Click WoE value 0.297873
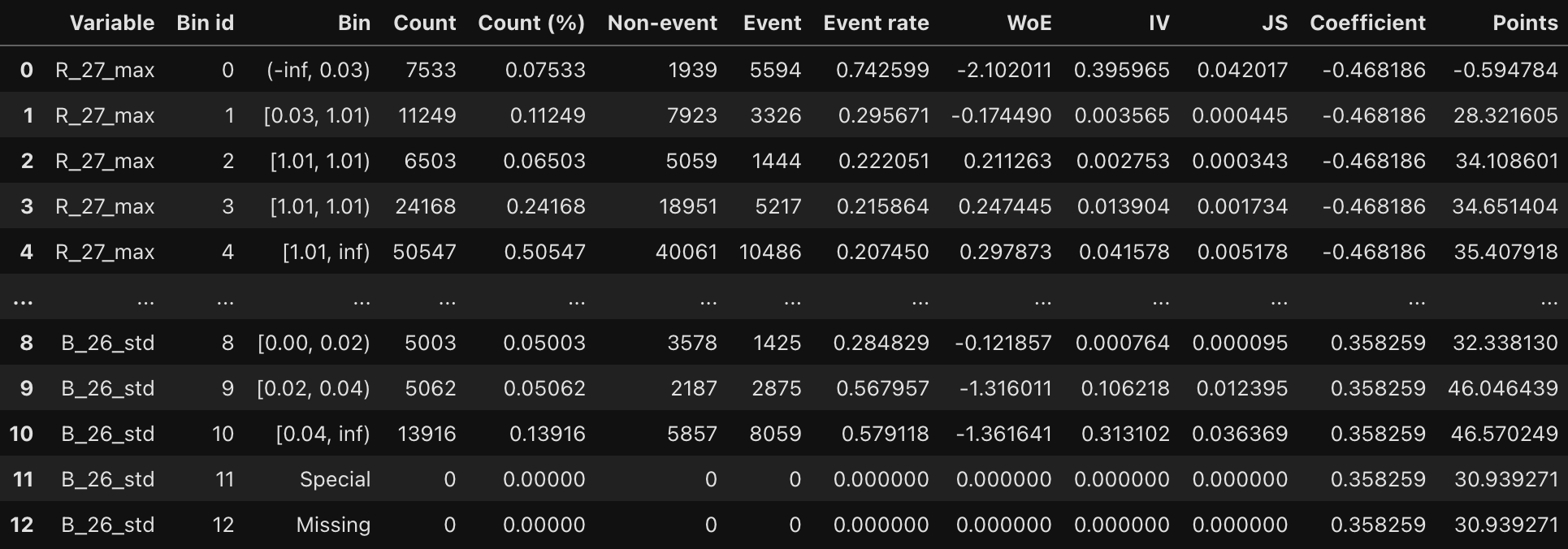The width and height of the screenshot is (1568, 549). 1005,252
